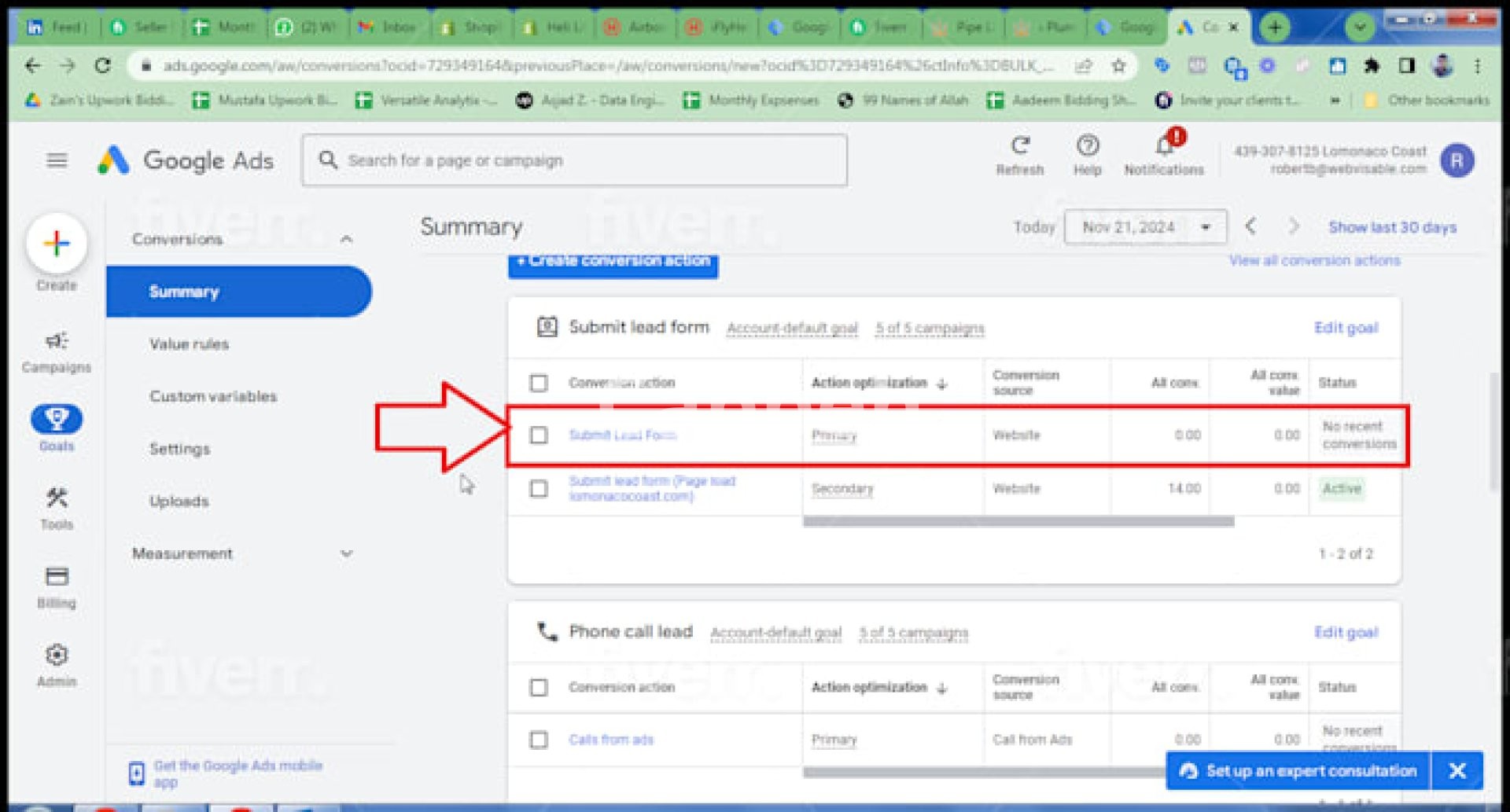Expand the Measurement section

(346, 554)
